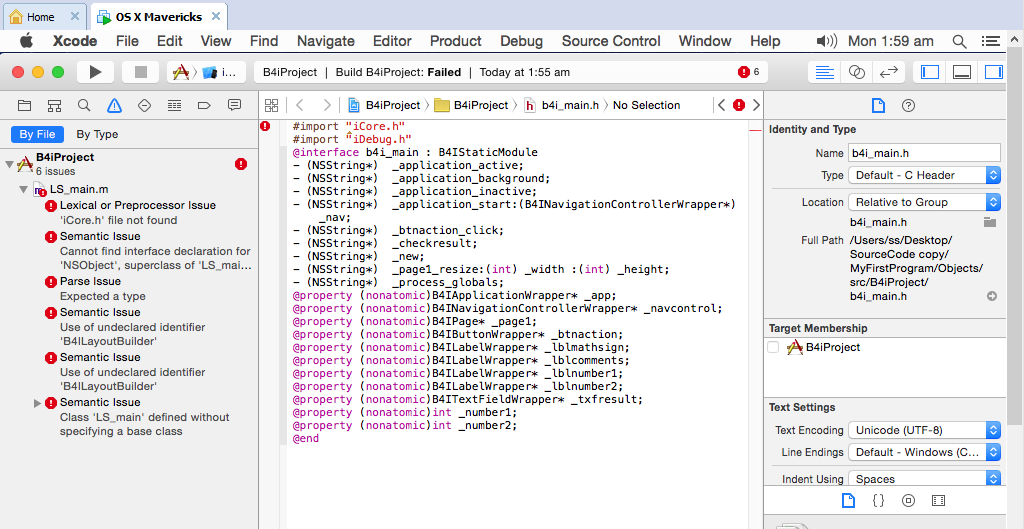Click the gutter error marker on line one
1024x529 pixels.
(265, 126)
